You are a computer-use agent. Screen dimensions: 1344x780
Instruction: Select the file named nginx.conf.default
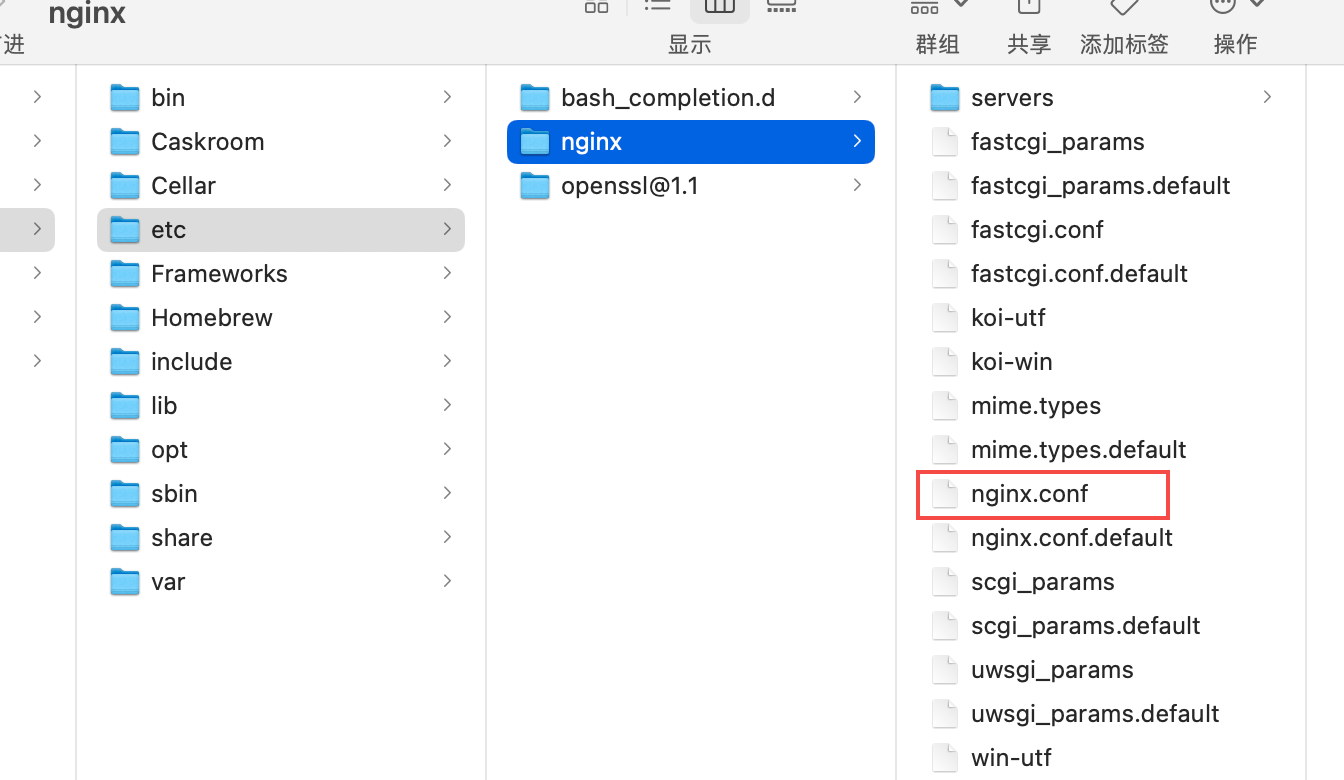tap(1072, 537)
